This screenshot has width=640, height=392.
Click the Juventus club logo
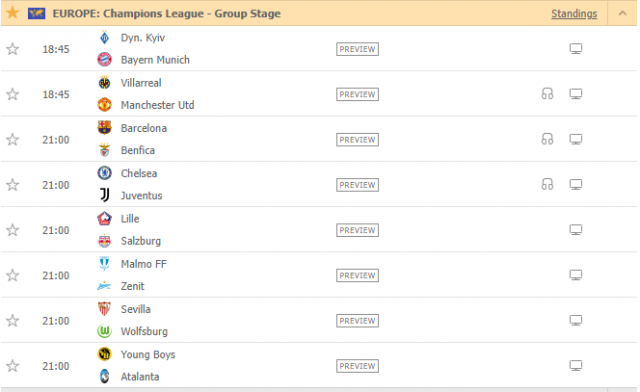pos(104,195)
